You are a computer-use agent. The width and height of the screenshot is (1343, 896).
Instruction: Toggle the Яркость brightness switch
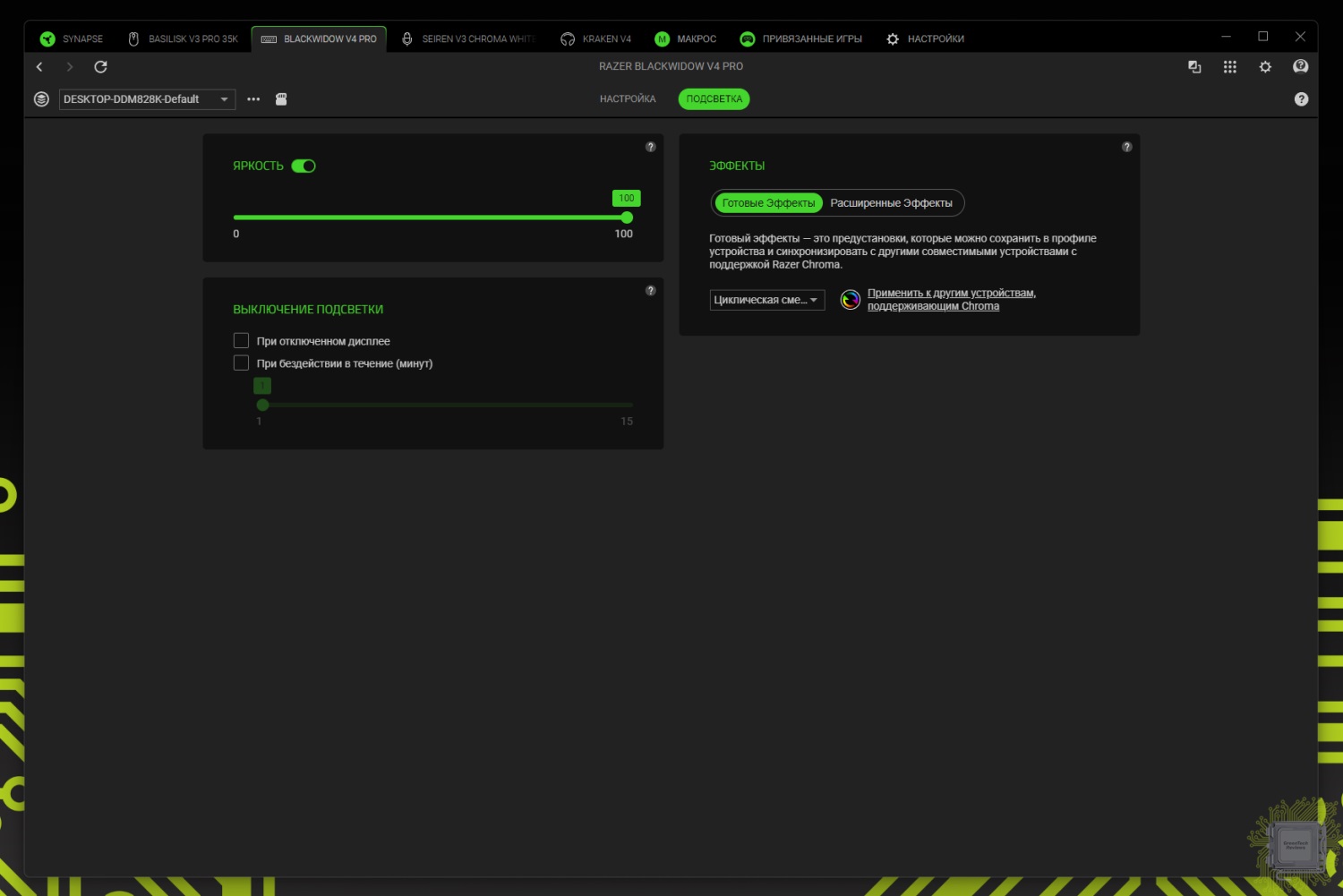304,166
